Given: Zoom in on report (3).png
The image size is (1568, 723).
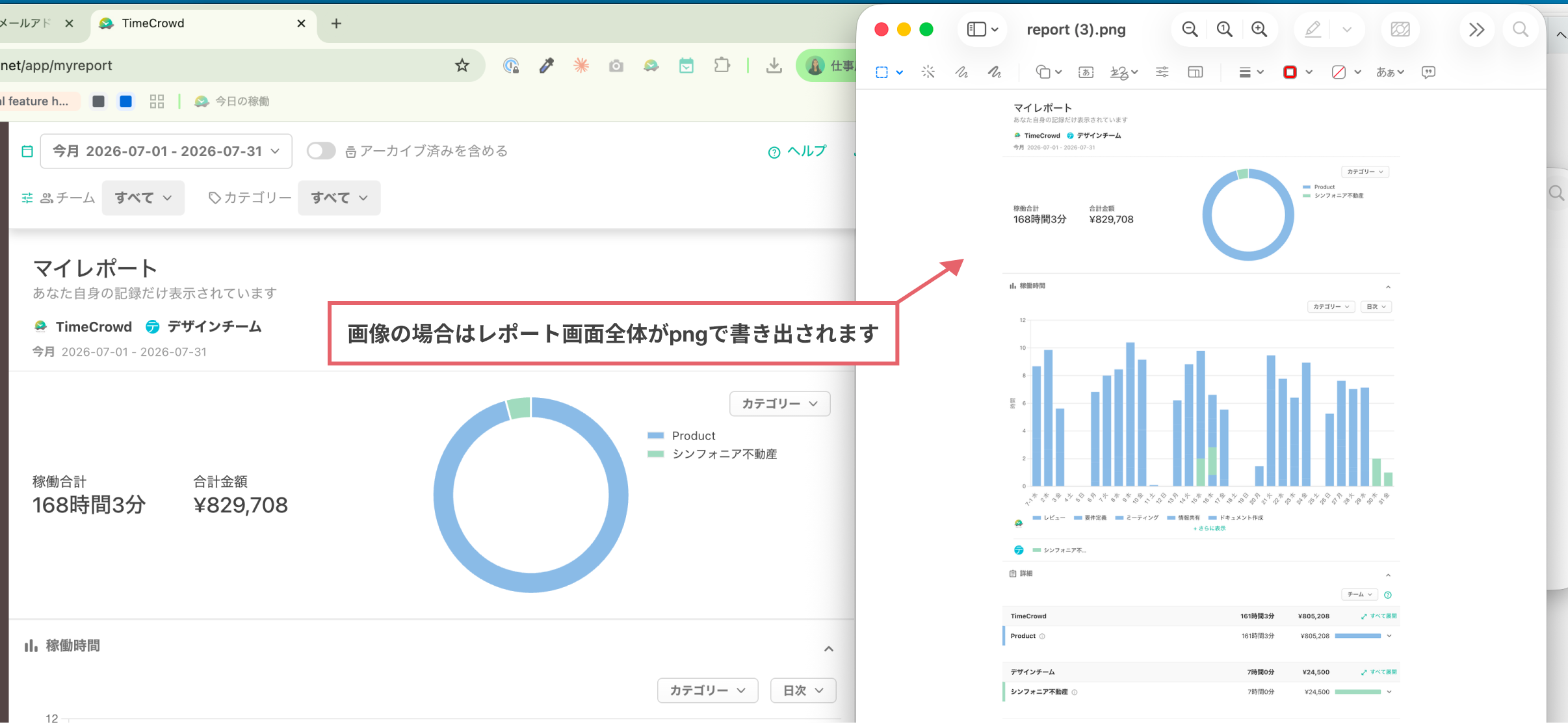Looking at the screenshot, I should (x=1259, y=29).
